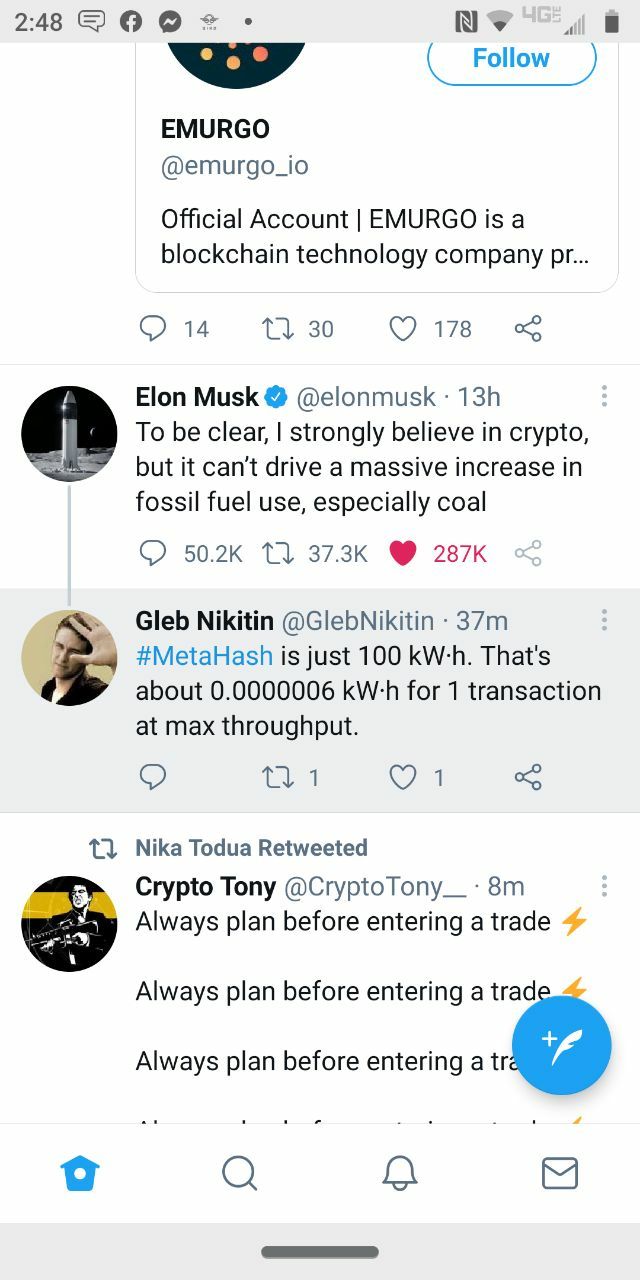Follow the EMURGO account

tap(511, 58)
